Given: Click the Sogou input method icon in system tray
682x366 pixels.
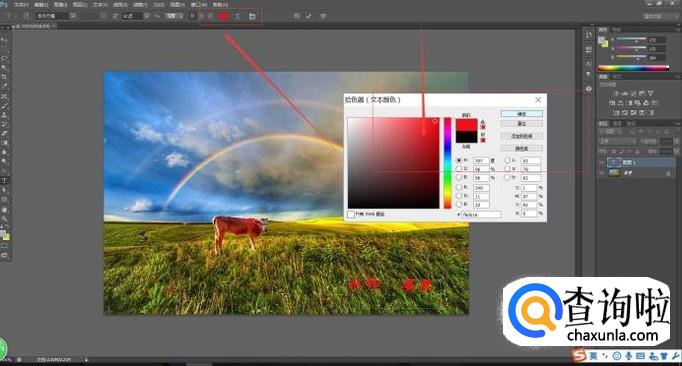Looking at the screenshot, I should coord(579,356).
